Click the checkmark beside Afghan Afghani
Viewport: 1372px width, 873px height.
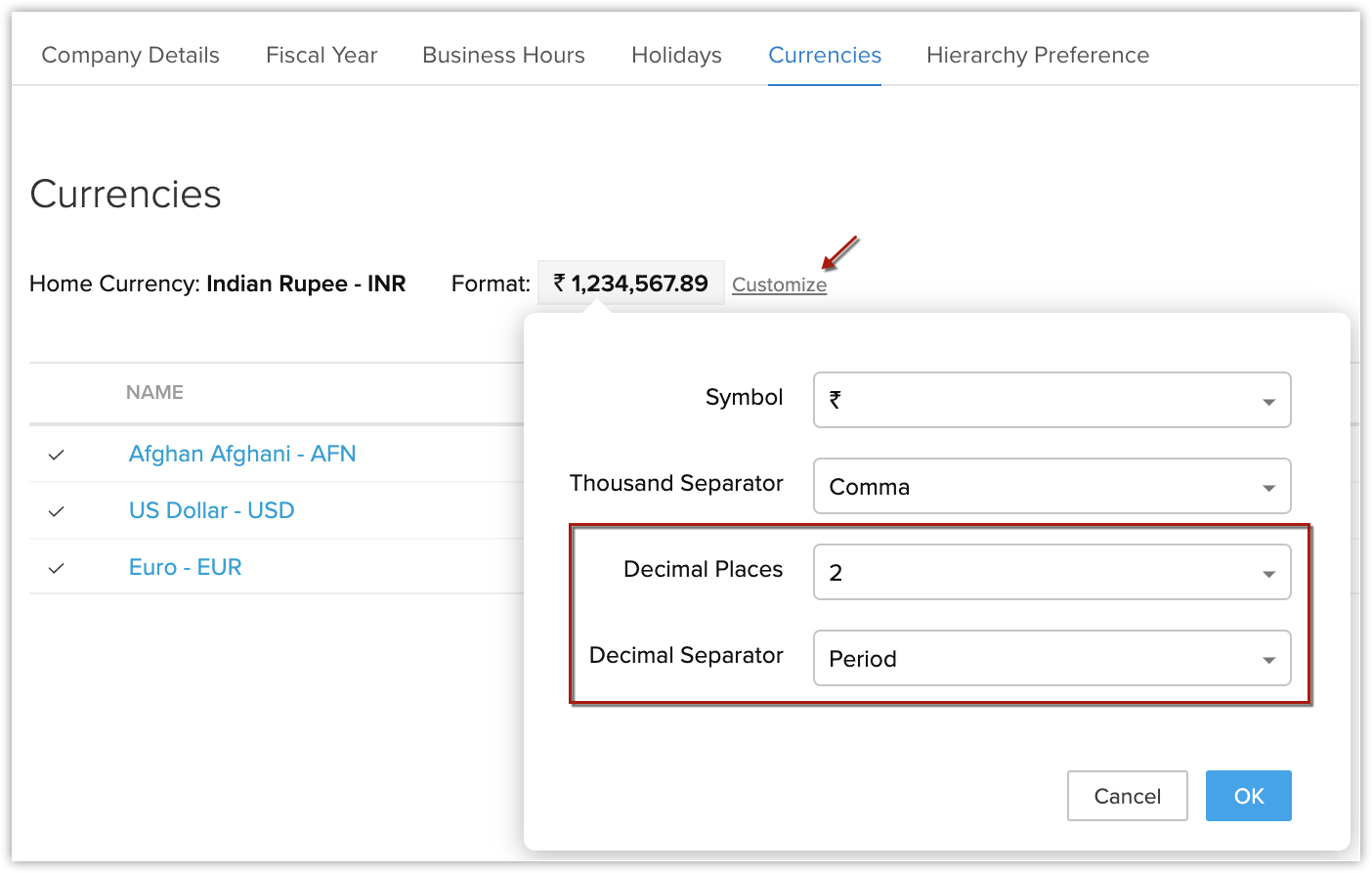[57, 455]
